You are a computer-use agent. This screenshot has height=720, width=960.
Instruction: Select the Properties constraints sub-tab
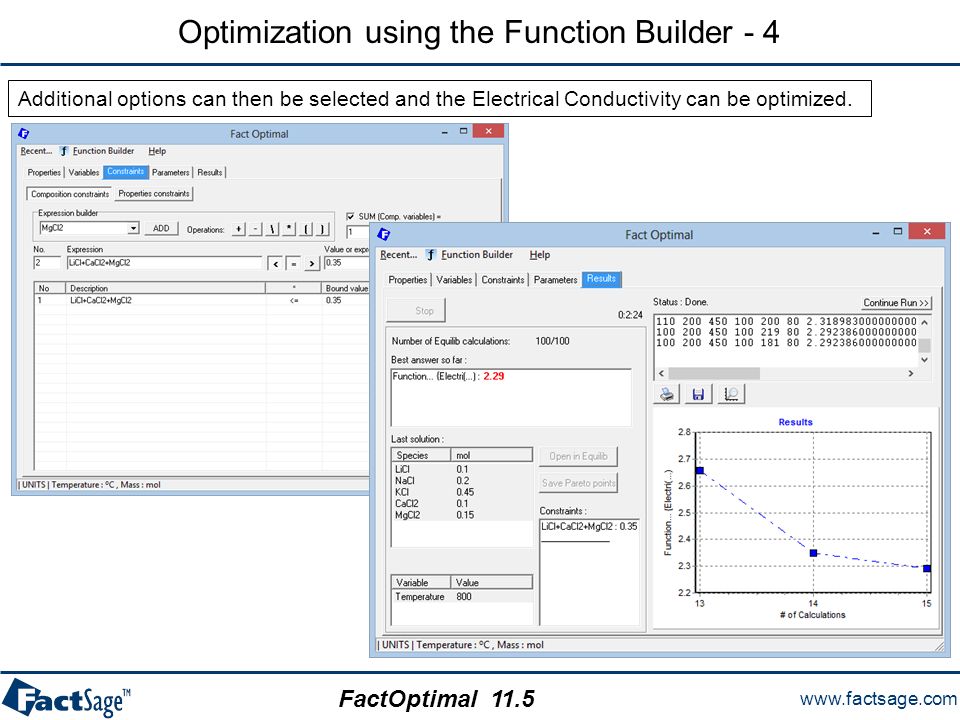click(x=154, y=193)
